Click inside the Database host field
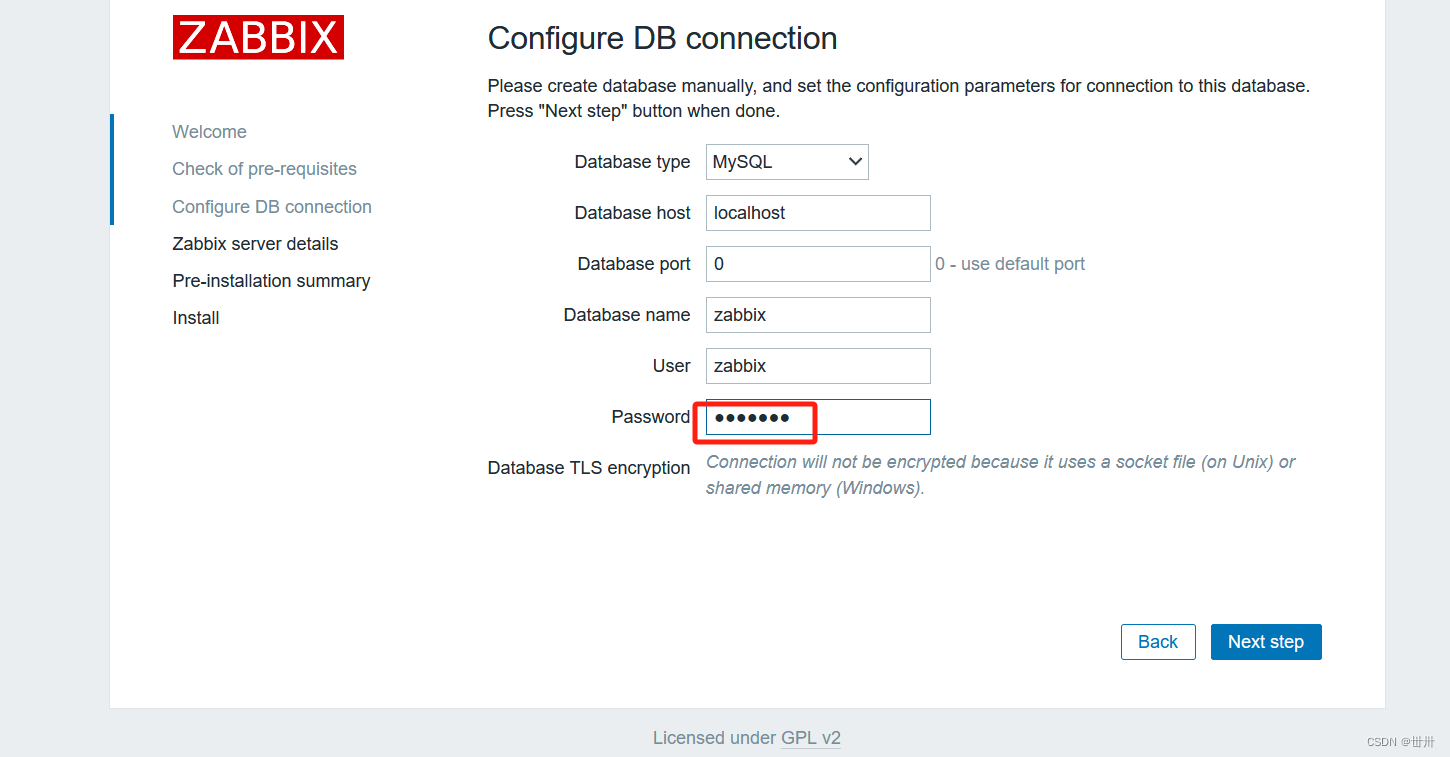Screen dimensions: 1450x757 [x=817, y=212]
